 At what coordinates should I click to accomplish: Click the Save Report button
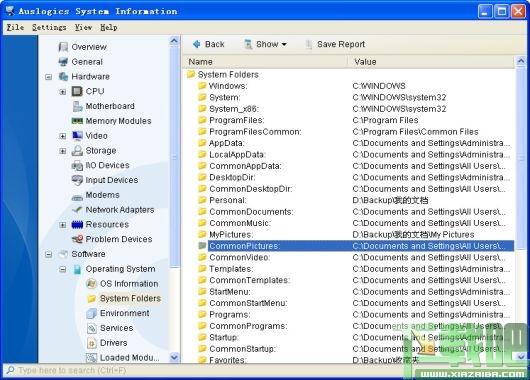[336, 44]
